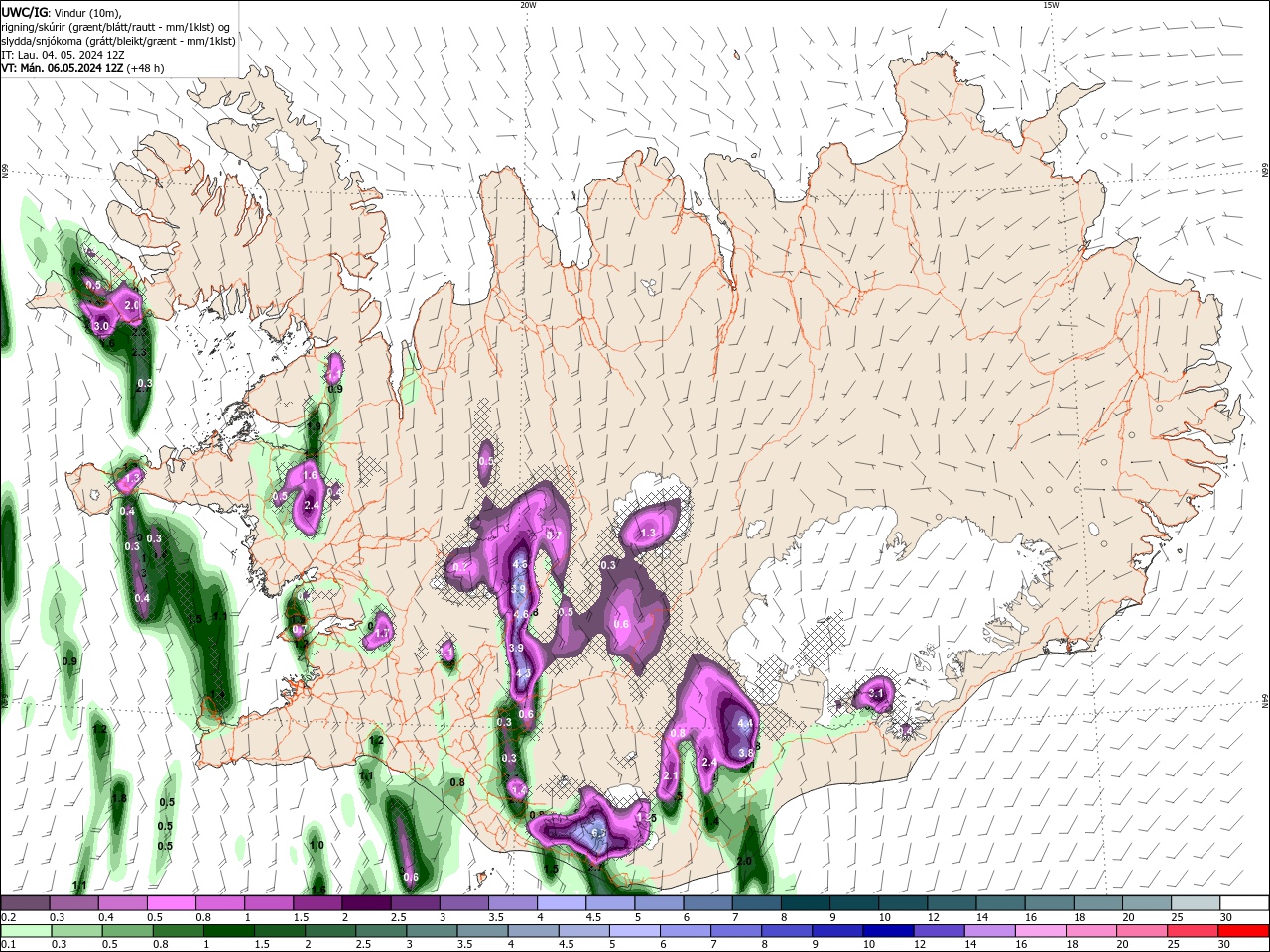The height and width of the screenshot is (952, 1270).
Task: Click the '20W' longitude label at the top
Action: (528, 5)
